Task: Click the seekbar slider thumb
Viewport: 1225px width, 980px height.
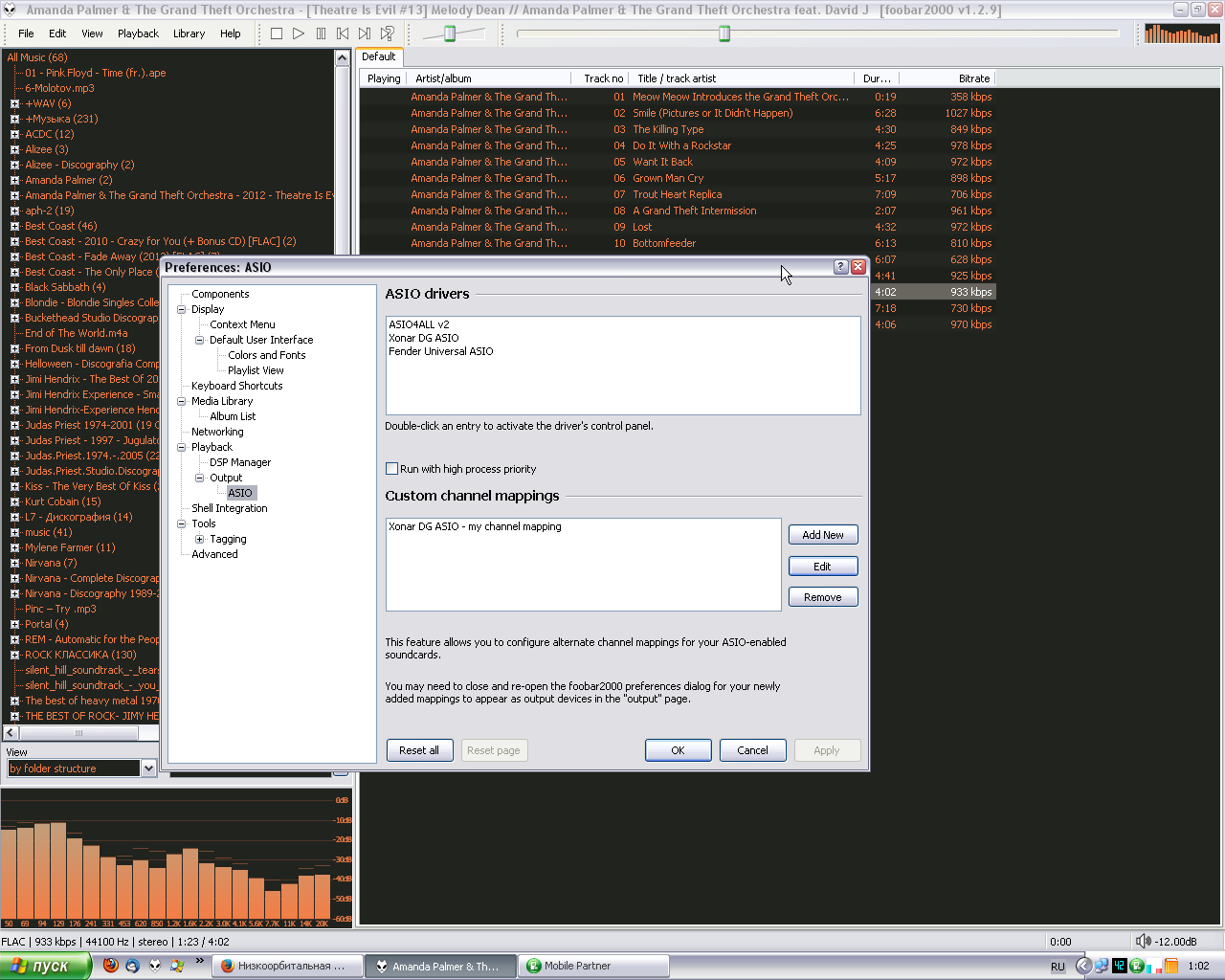Action: click(x=724, y=33)
